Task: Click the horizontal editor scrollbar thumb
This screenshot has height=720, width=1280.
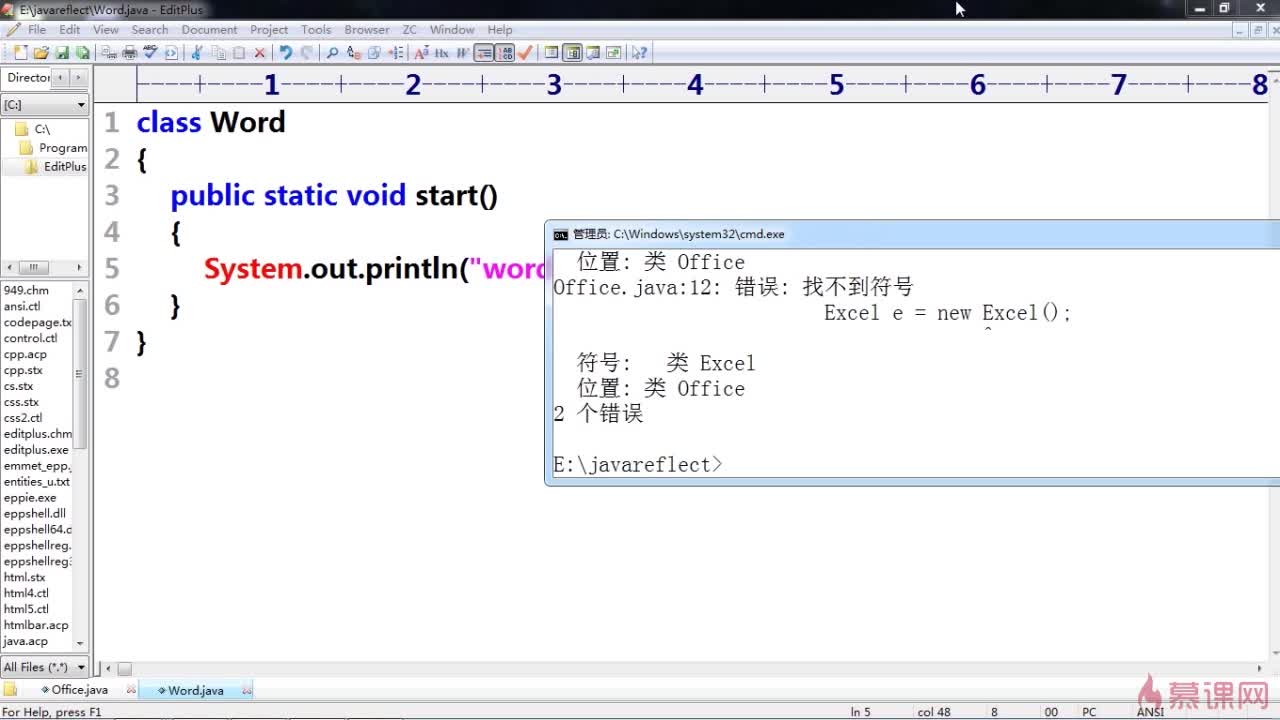Action: point(124,668)
